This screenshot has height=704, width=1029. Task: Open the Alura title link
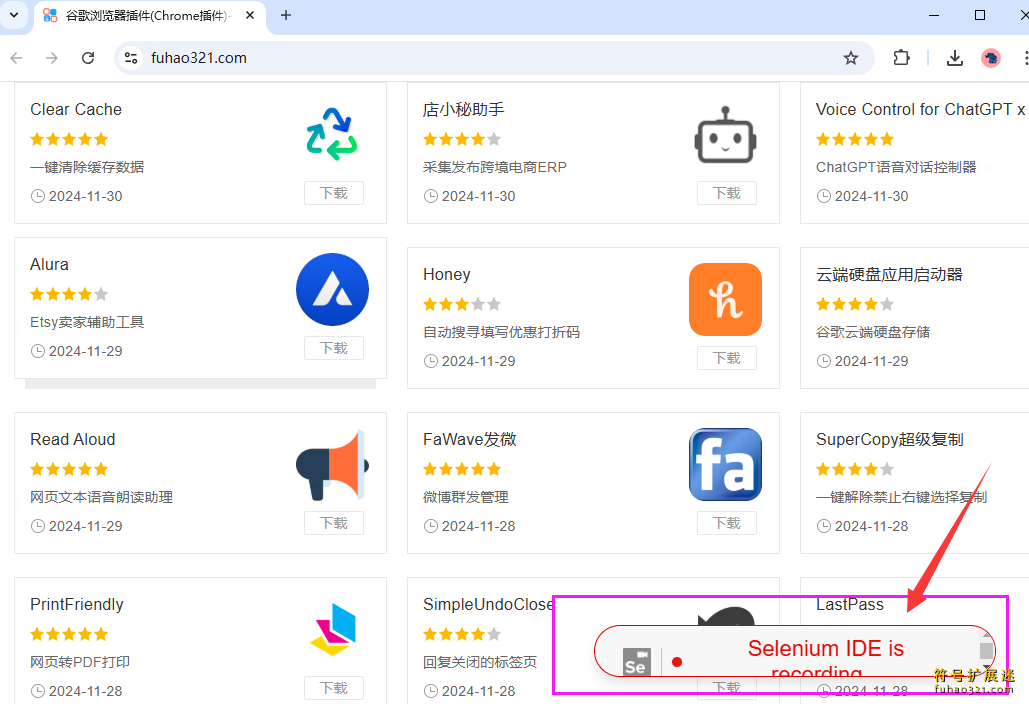click(x=49, y=264)
